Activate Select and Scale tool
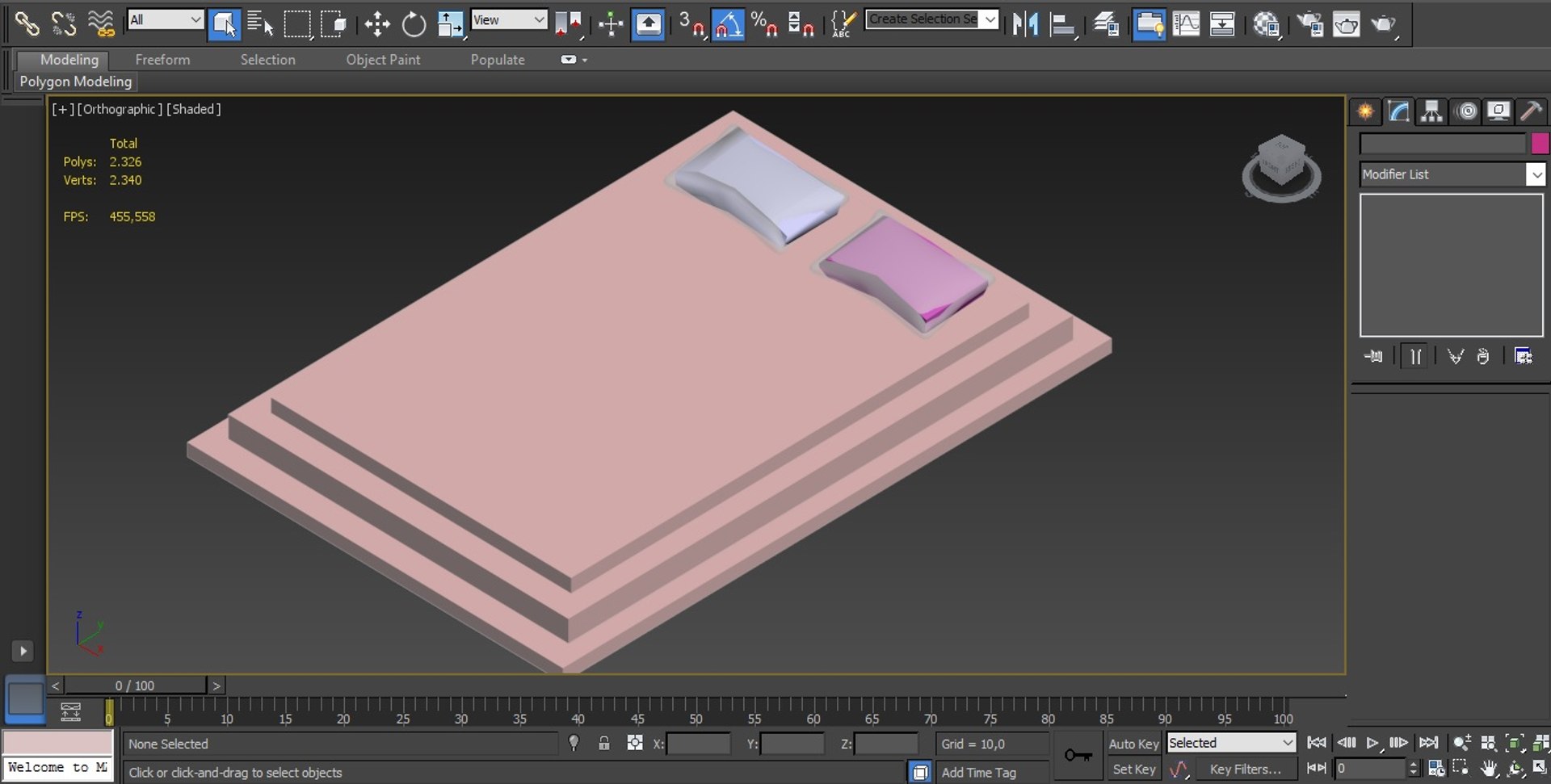The image size is (1551, 784). click(450, 23)
